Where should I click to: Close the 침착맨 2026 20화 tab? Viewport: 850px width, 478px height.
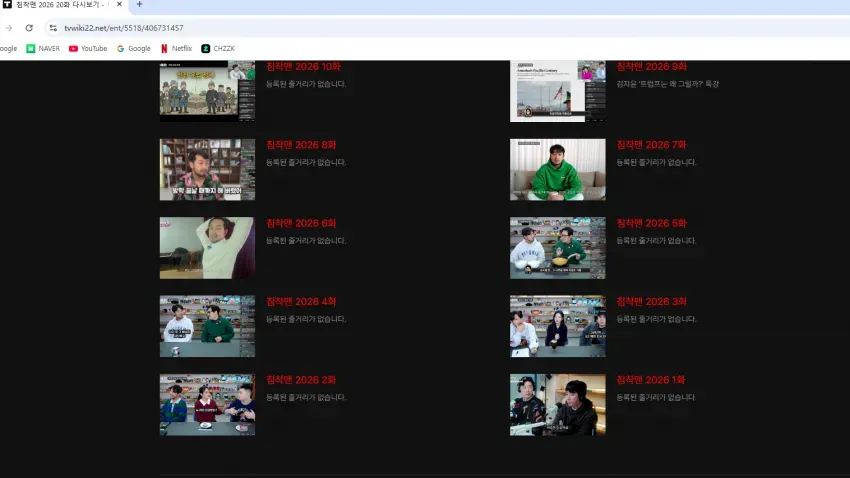[119, 4]
